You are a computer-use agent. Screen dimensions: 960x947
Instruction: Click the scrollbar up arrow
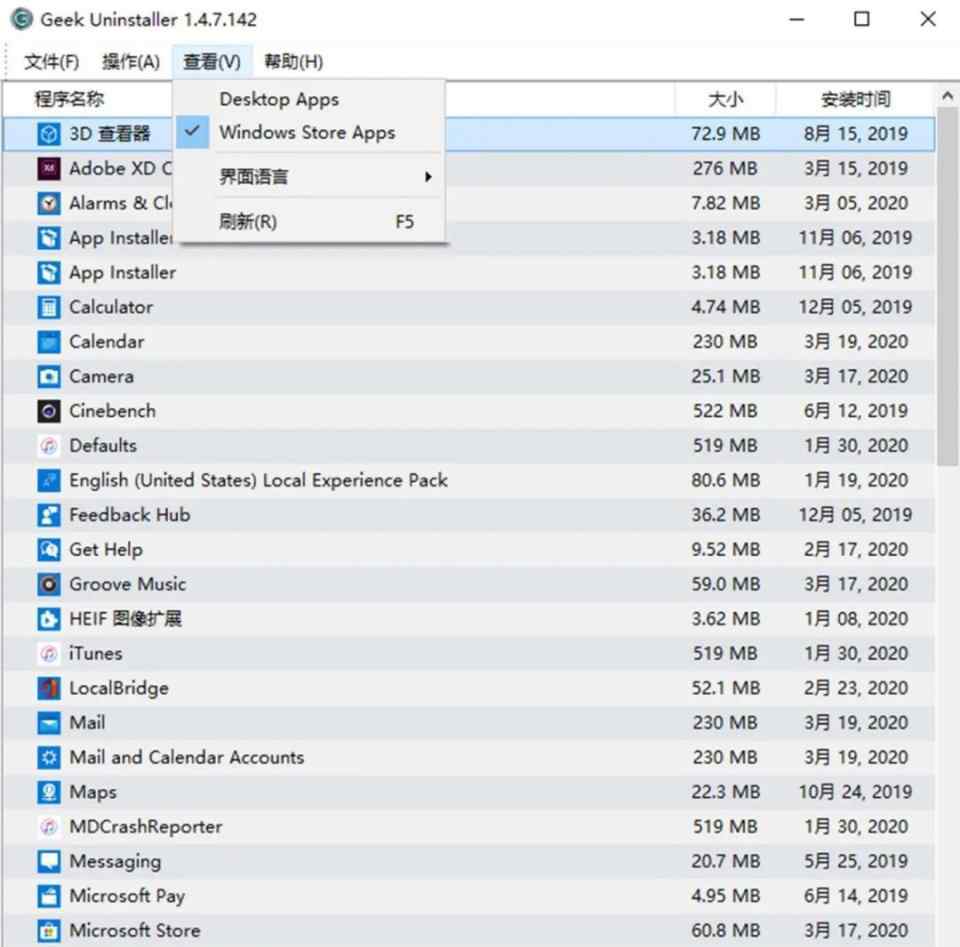pos(947,95)
